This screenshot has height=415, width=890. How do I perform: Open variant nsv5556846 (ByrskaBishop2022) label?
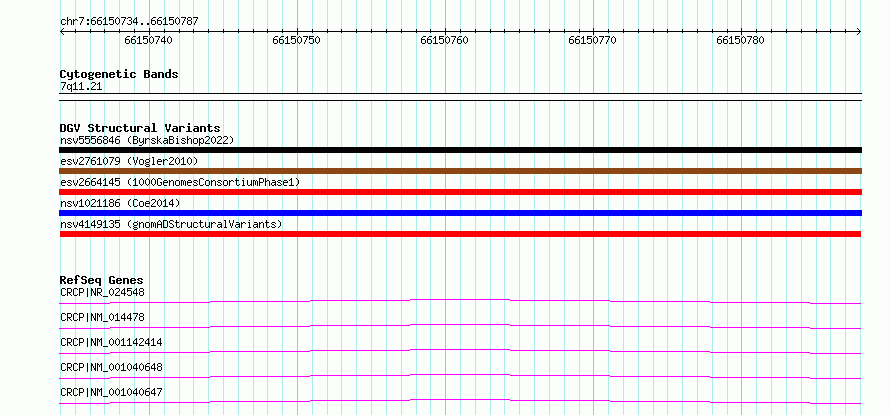click(147, 140)
